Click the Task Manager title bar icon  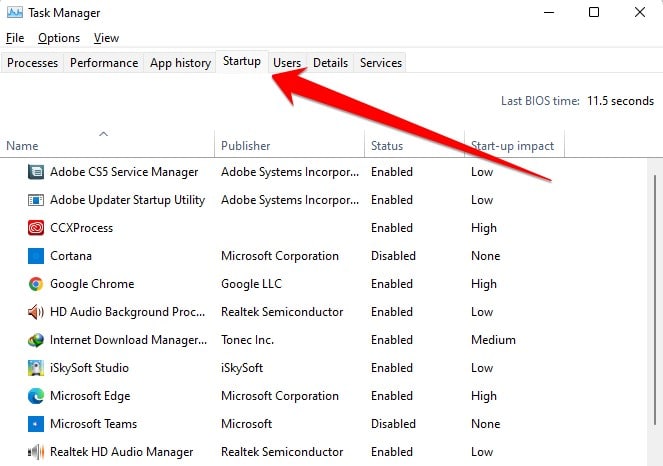15,13
